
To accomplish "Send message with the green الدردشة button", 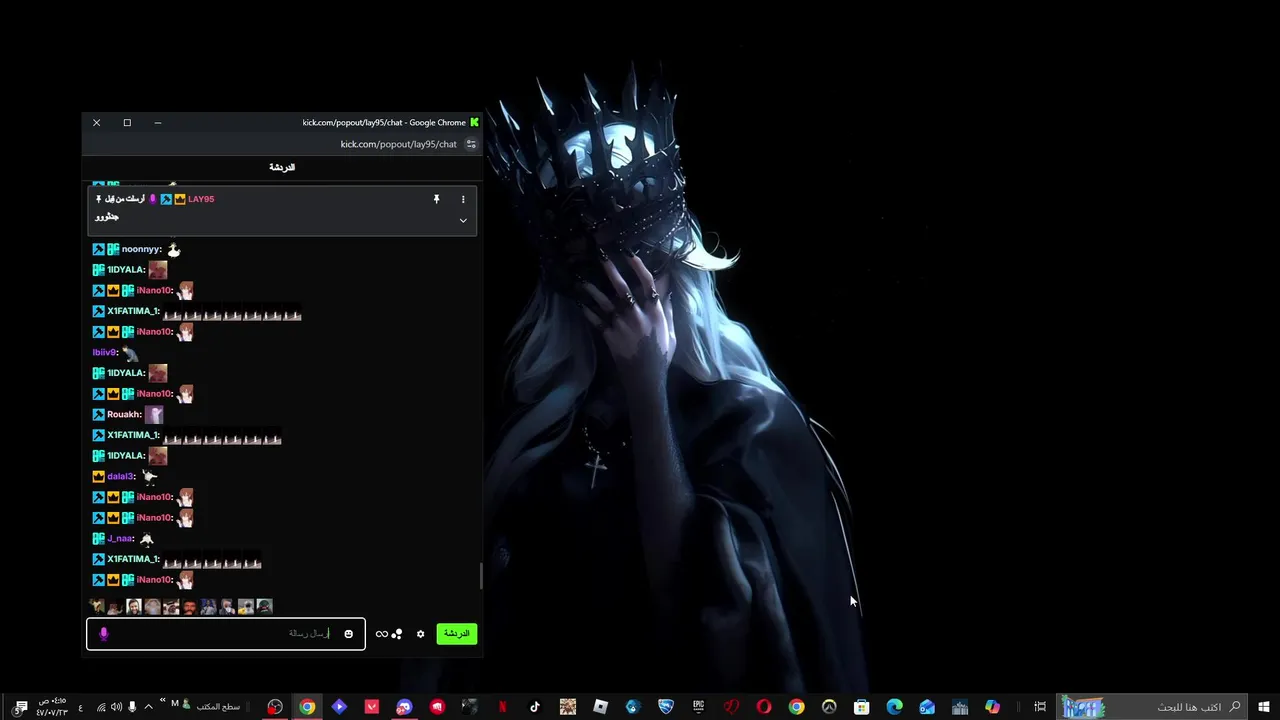I will pos(456,633).
